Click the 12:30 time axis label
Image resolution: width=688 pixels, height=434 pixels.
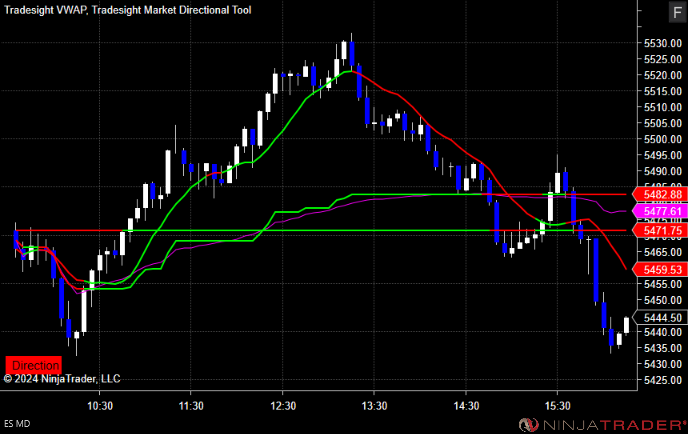click(x=283, y=406)
